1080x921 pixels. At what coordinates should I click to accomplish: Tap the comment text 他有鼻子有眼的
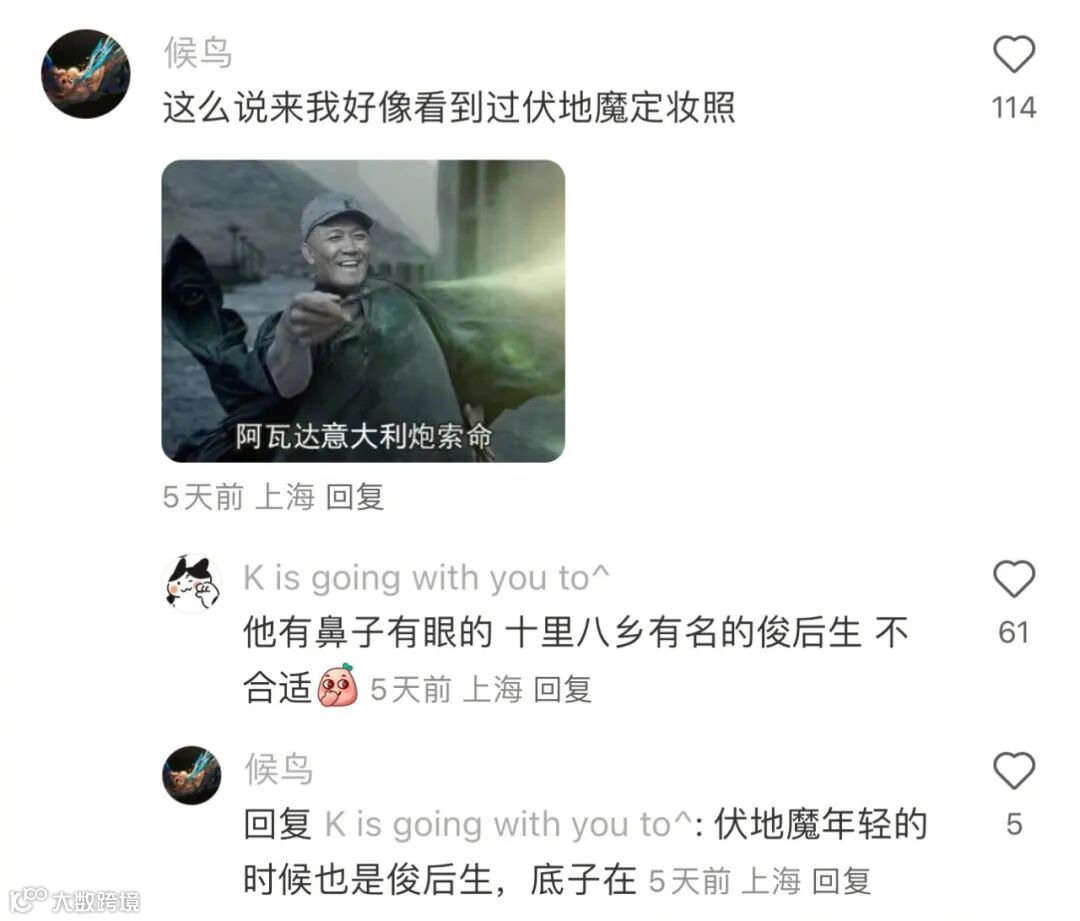tap(368, 632)
